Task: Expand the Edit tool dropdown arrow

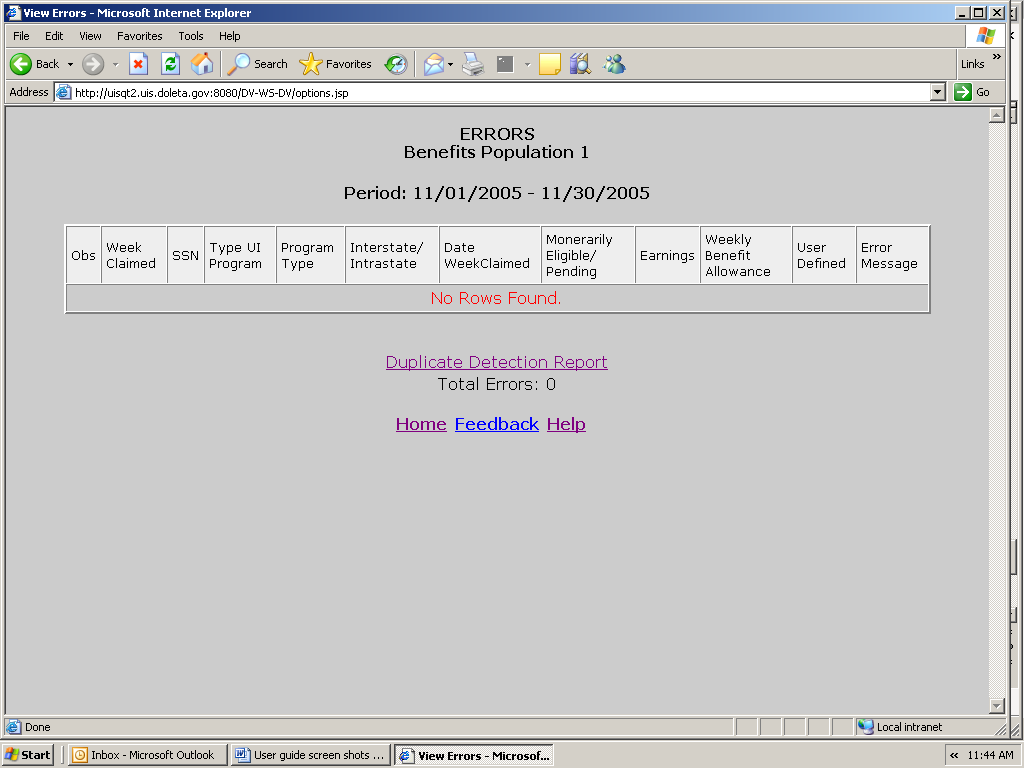Action: 527,65
